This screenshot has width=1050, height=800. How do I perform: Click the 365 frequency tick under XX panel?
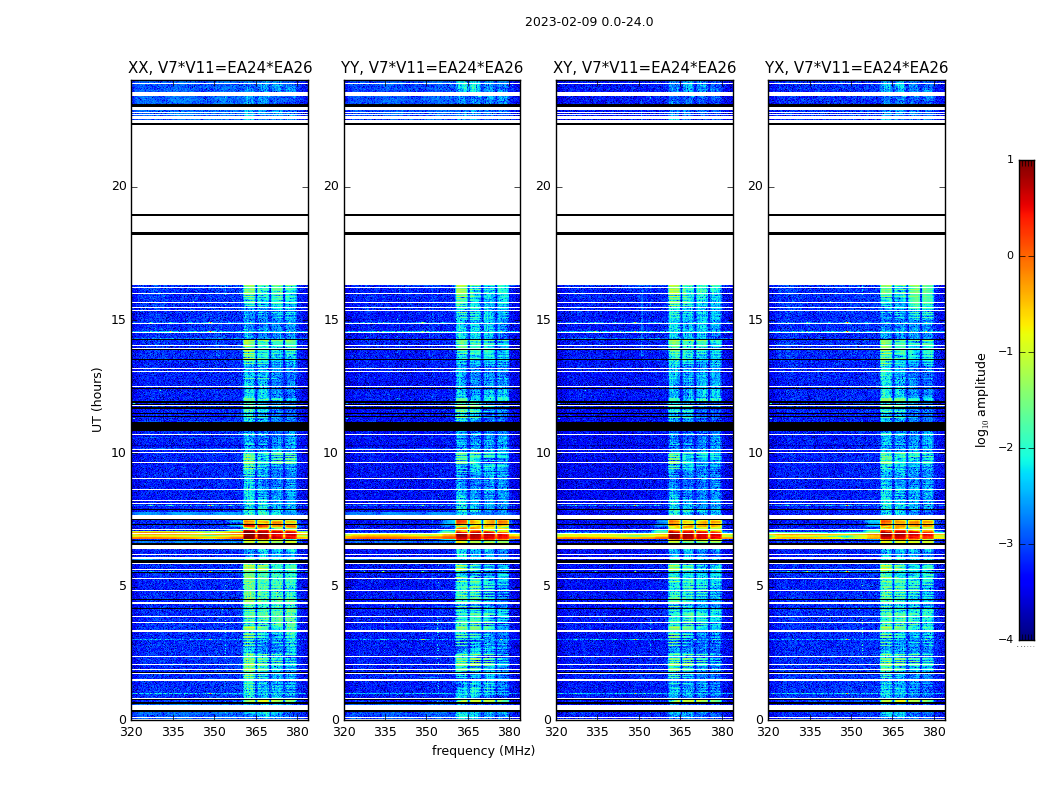(256, 732)
